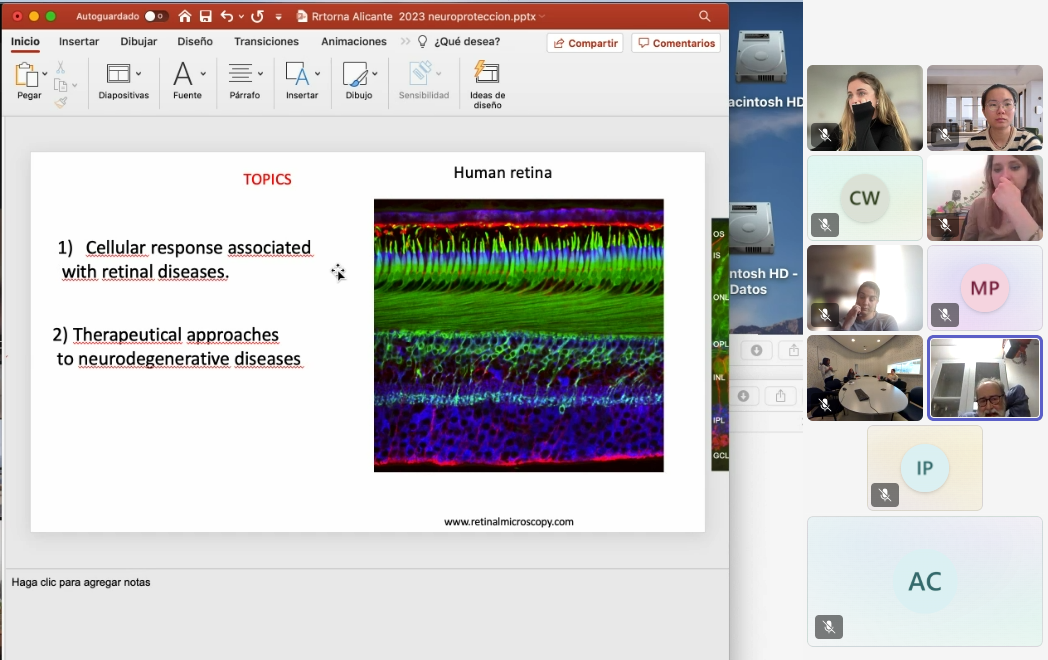Click the Redo circular arrow icon
This screenshot has height=660, width=1048.
click(257, 16)
